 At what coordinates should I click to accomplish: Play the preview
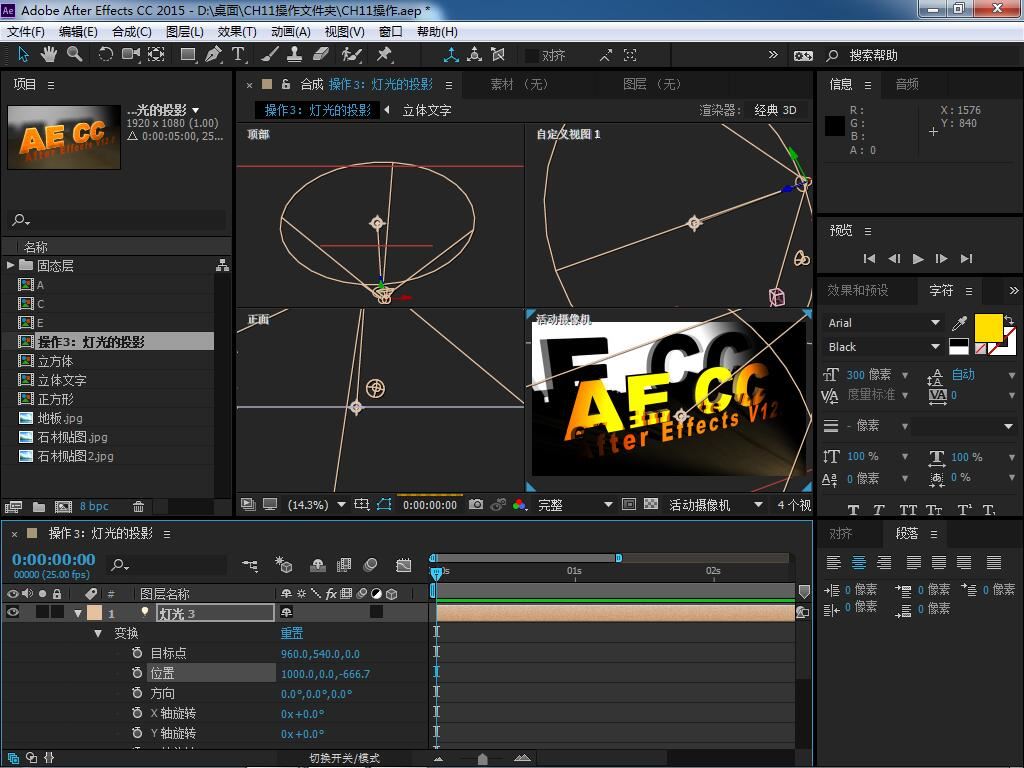pyautogui.click(x=918, y=259)
